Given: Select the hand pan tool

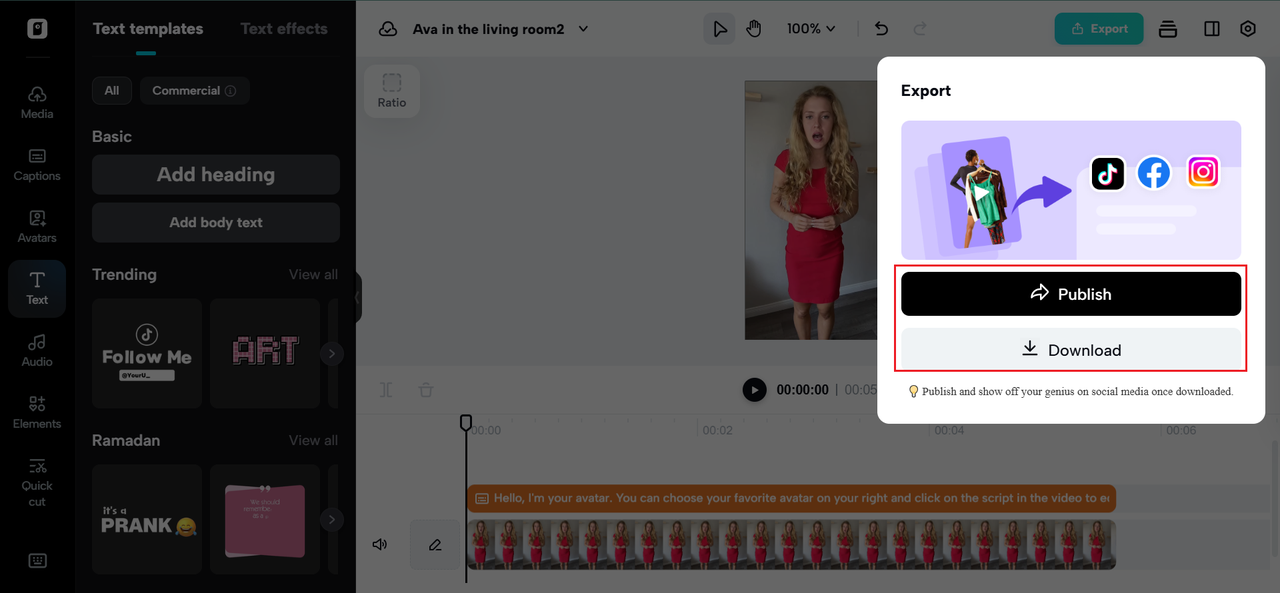Looking at the screenshot, I should pyautogui.click(x=754, y=29).
